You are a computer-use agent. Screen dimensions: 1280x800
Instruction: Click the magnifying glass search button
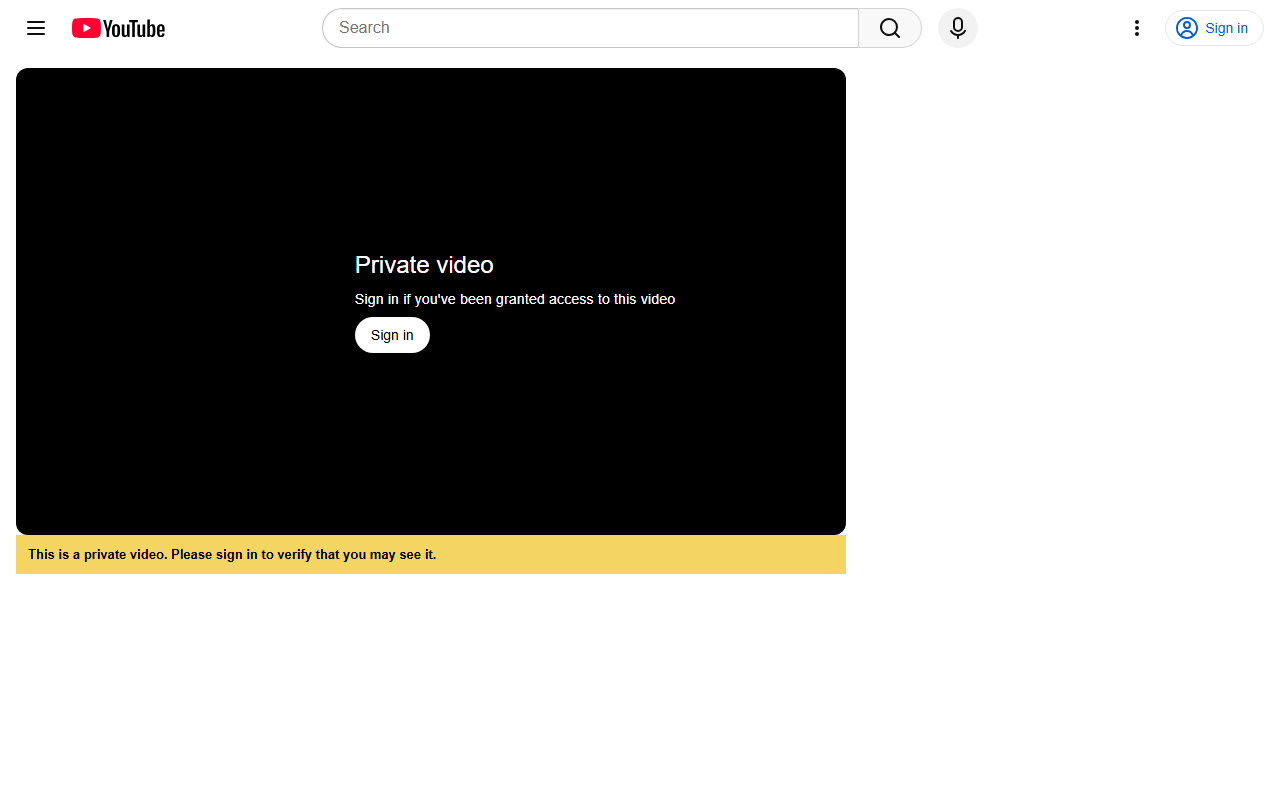click(x=890, y=28)
